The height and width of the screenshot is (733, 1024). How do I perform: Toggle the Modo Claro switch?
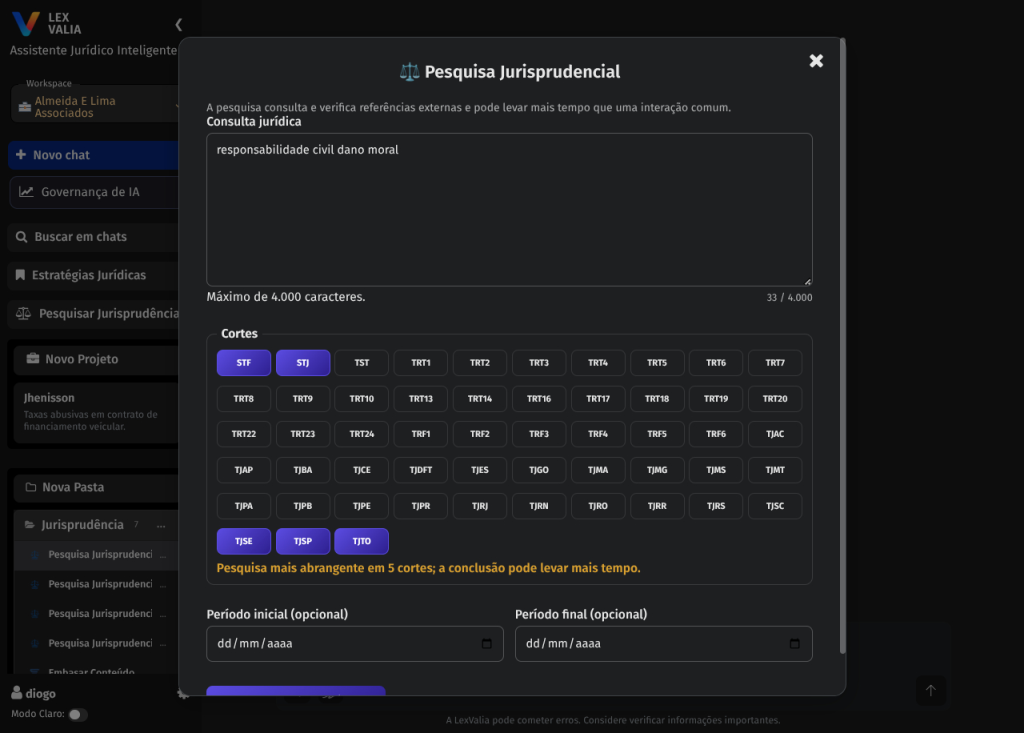click(x=77, y=714)
